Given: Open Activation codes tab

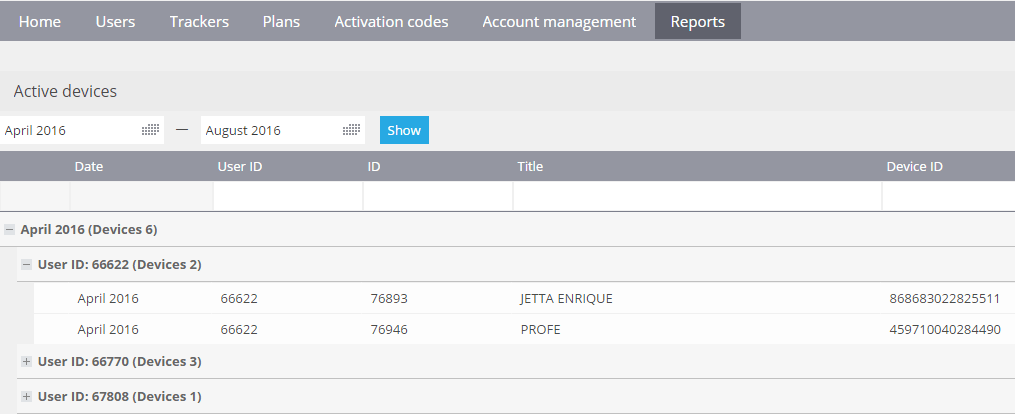Looking at the screenshot, I should point(392,21).
